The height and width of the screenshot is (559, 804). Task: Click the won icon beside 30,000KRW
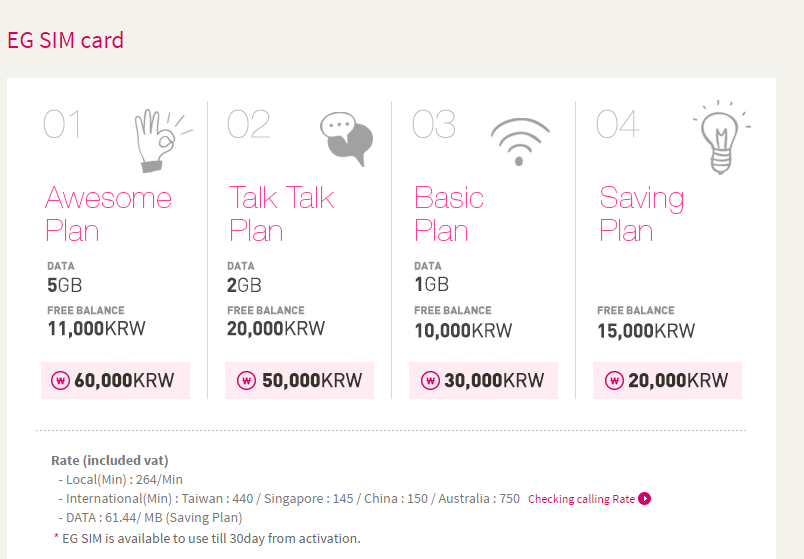coord(430,380)
